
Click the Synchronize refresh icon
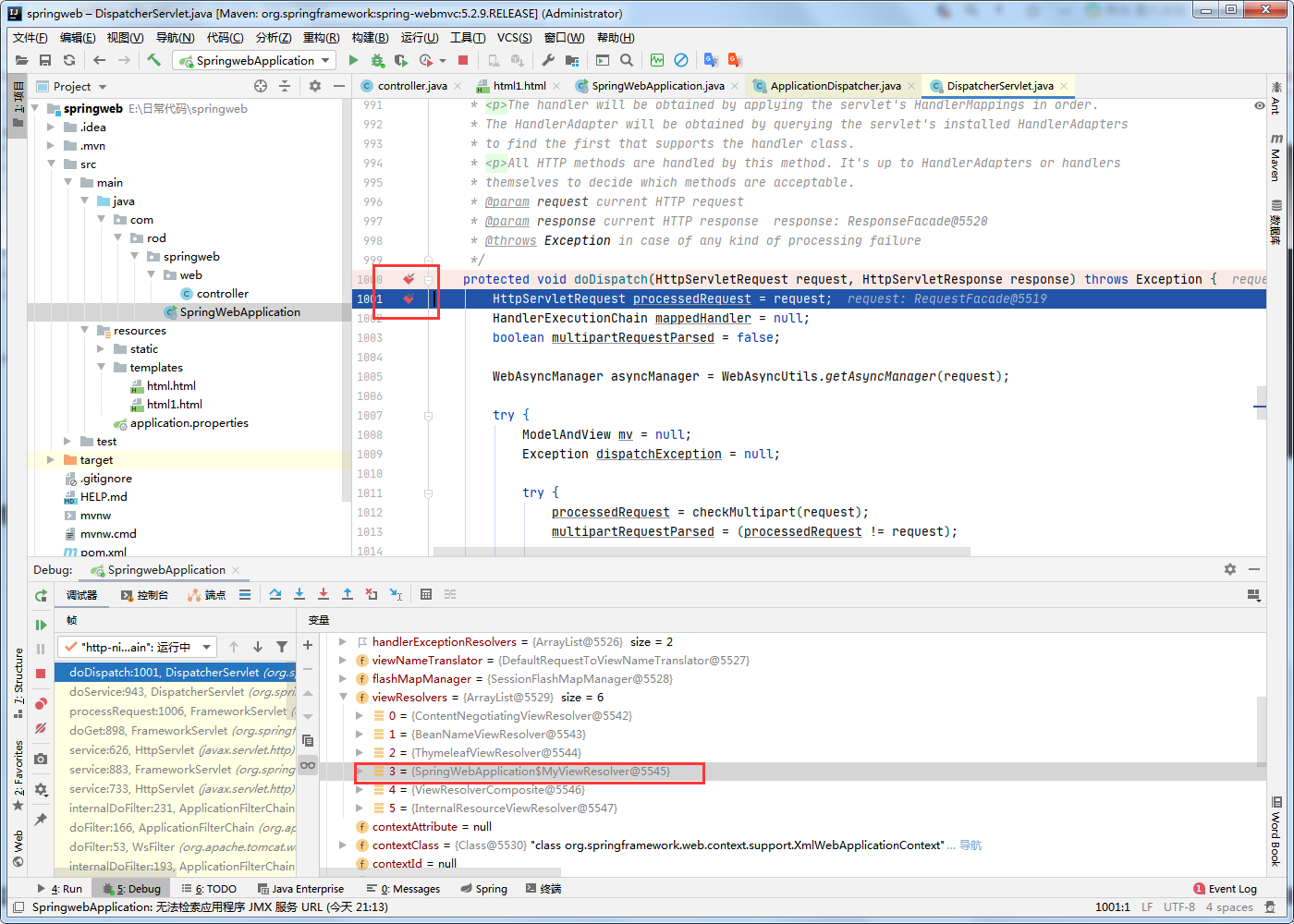(68, 60)
